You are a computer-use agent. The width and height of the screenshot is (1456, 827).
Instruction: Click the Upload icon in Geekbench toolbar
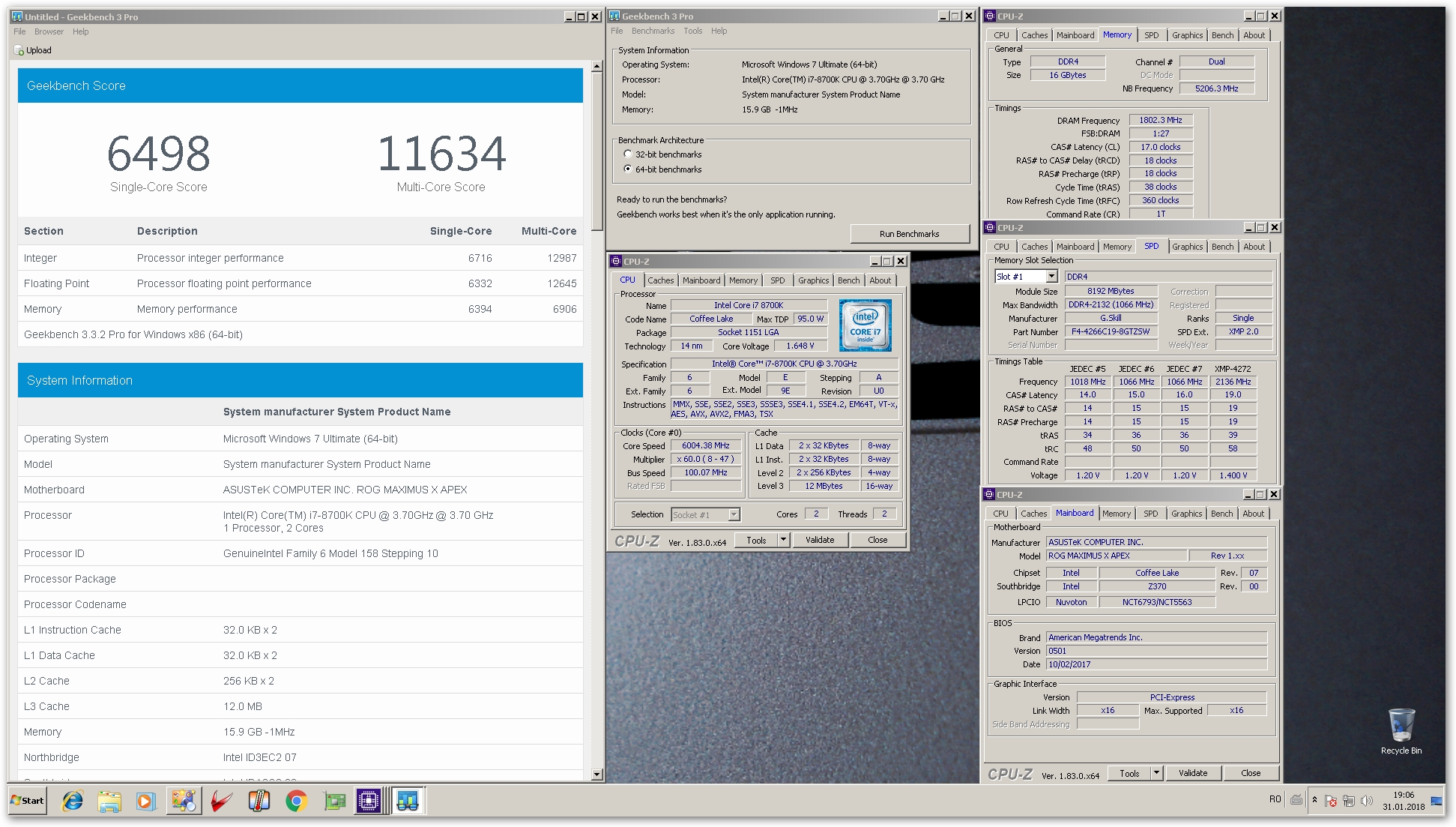pos(19,50)
